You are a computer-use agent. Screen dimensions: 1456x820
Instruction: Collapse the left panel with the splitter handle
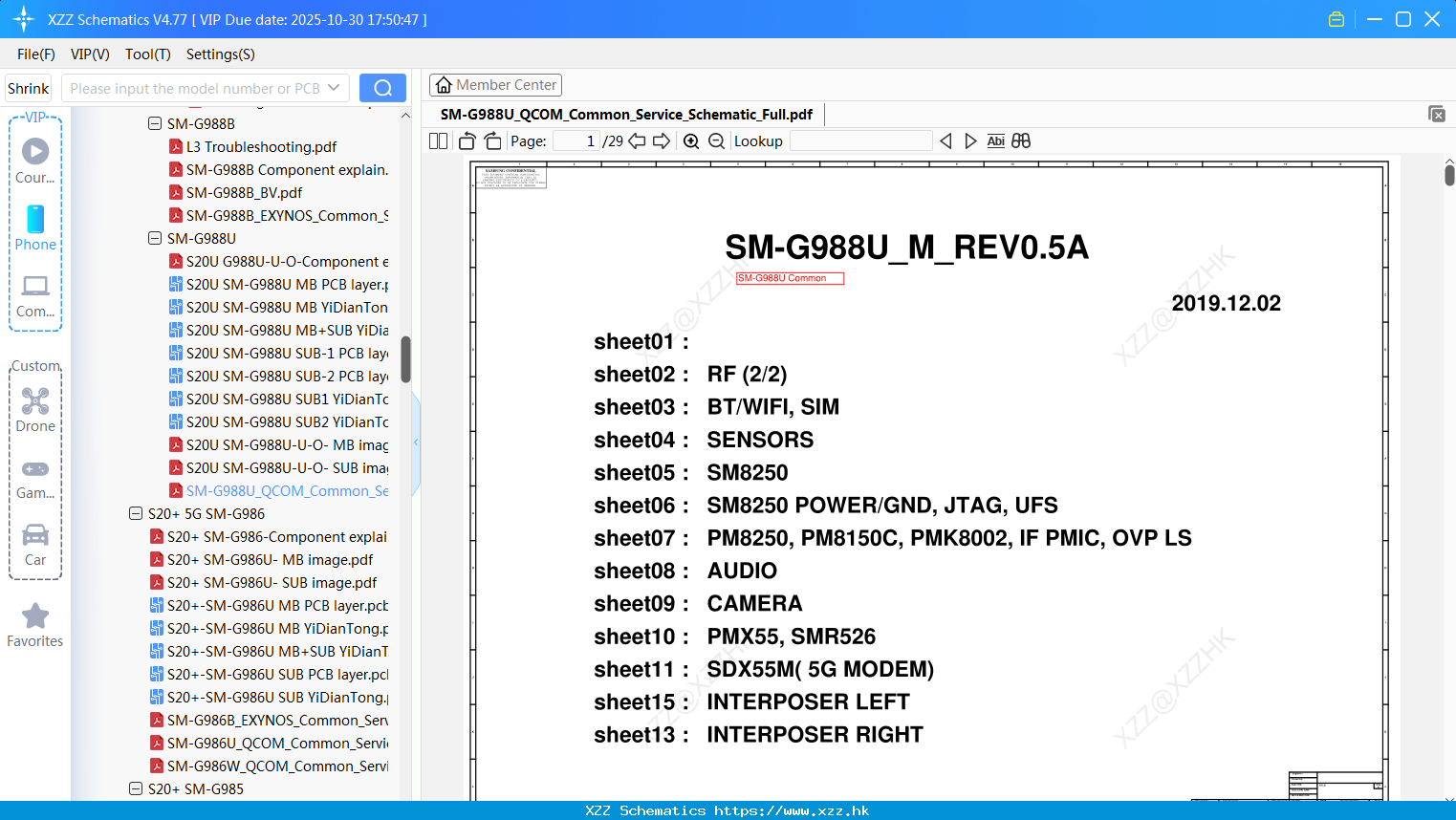[416, 442]
